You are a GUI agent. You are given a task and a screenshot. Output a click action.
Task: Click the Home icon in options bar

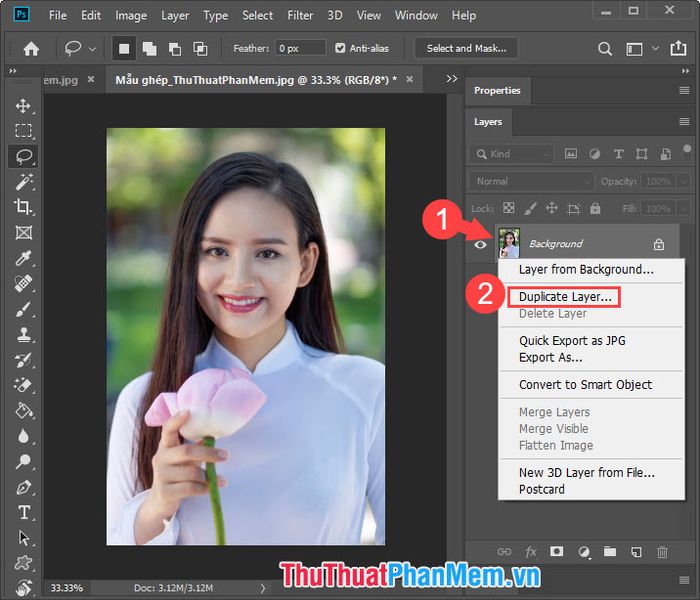pos(31,48)
